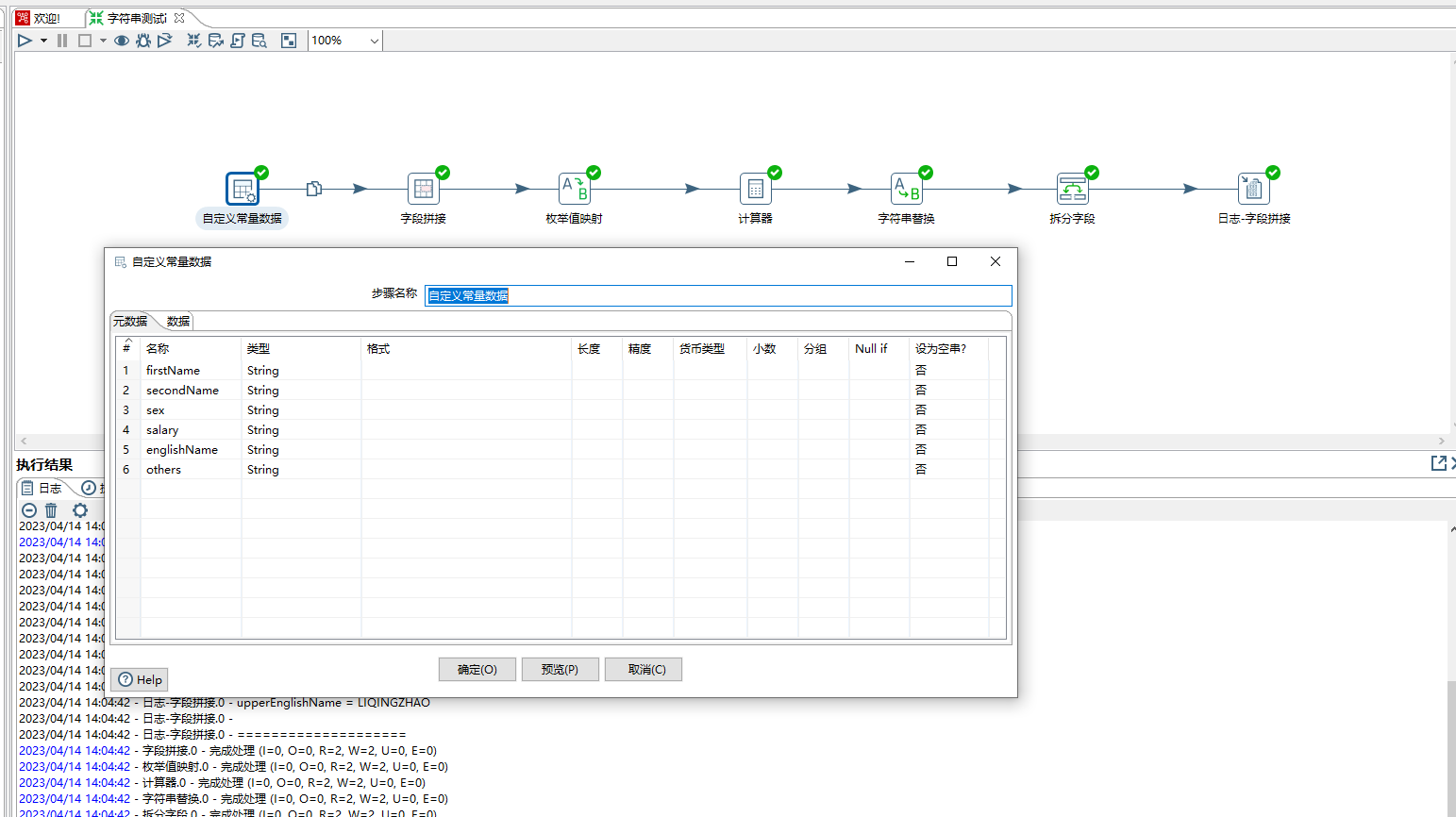
Task: Toggle Show results panel icon in toolbar
Action: 289,41
